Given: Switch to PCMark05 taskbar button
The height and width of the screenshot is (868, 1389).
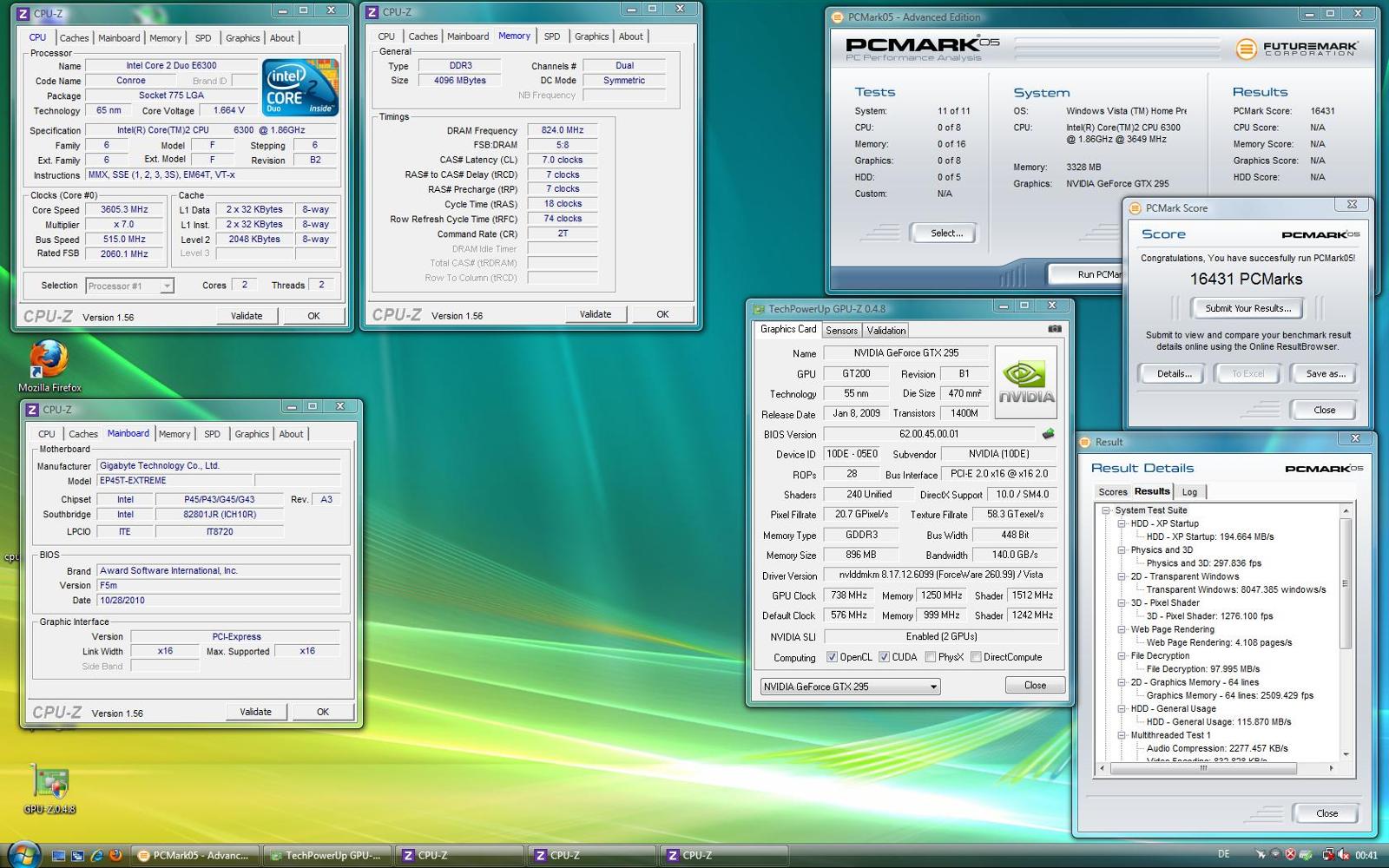Looking at the screenshot, I should (196, 856).
